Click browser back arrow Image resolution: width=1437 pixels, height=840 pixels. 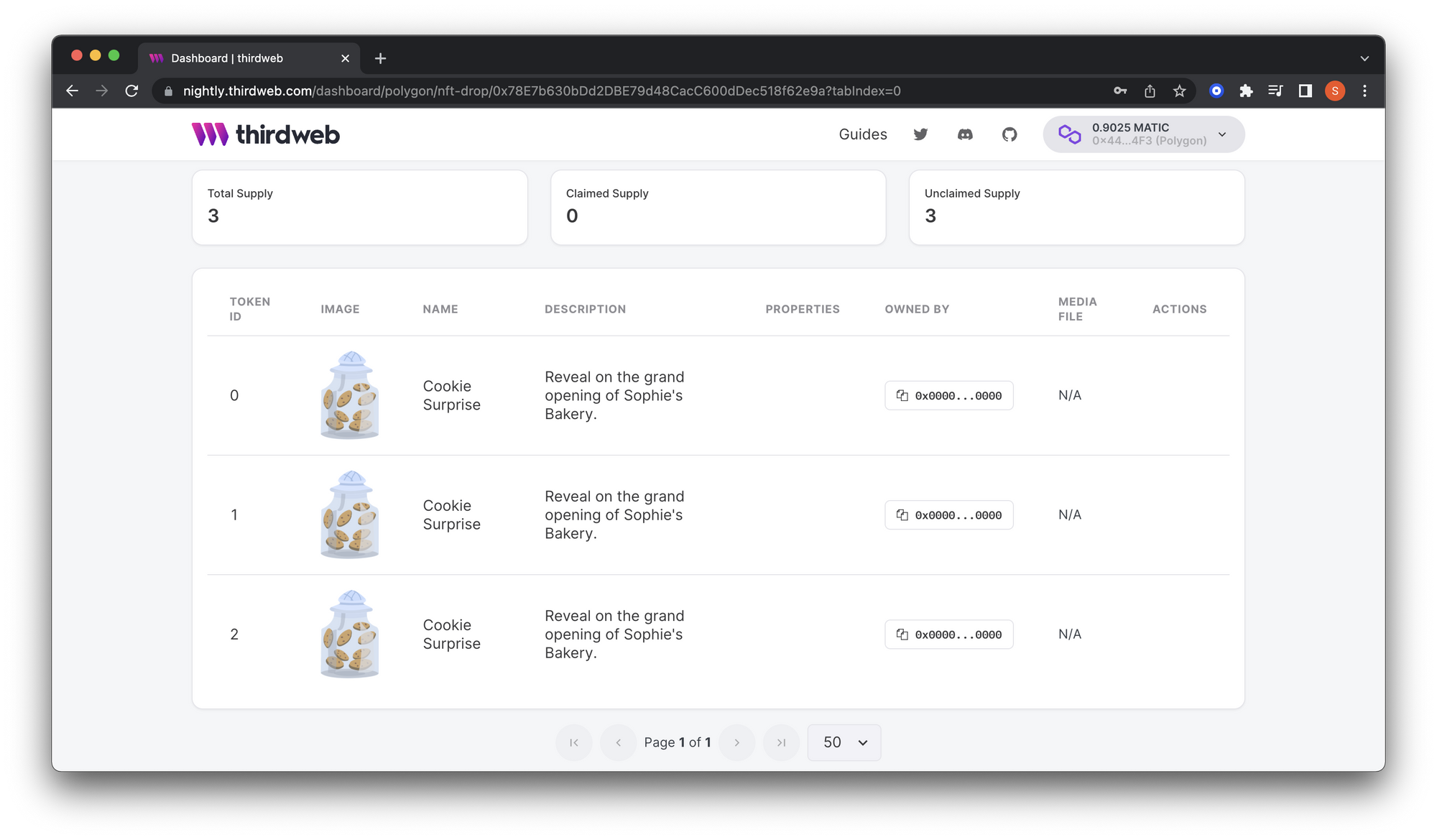(72, 91)
